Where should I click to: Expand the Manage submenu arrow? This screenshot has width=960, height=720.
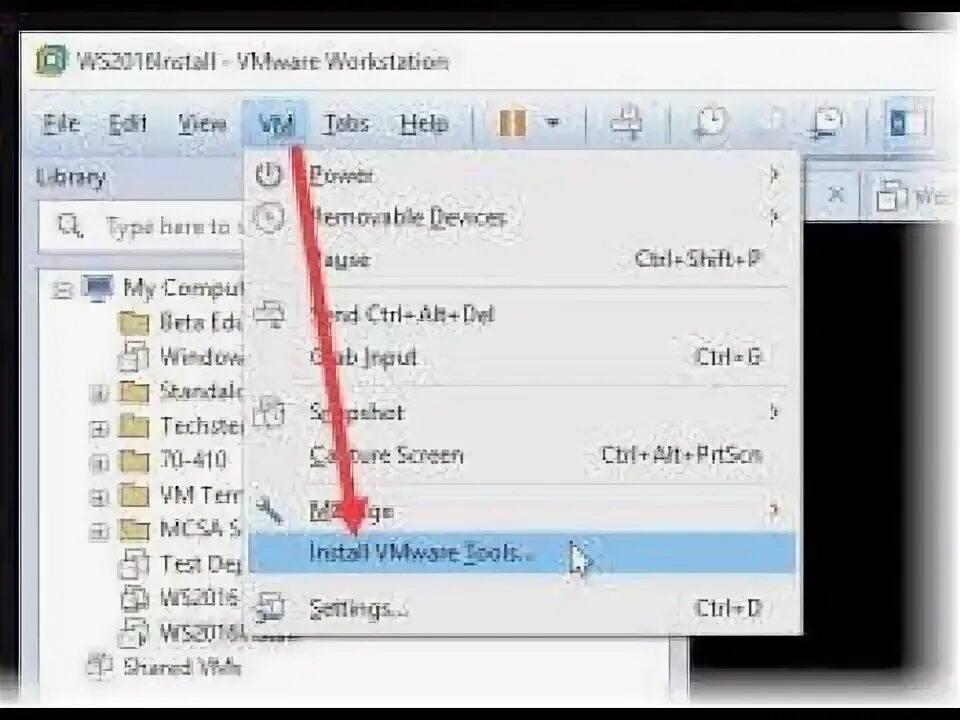click(x=774, y=510)
